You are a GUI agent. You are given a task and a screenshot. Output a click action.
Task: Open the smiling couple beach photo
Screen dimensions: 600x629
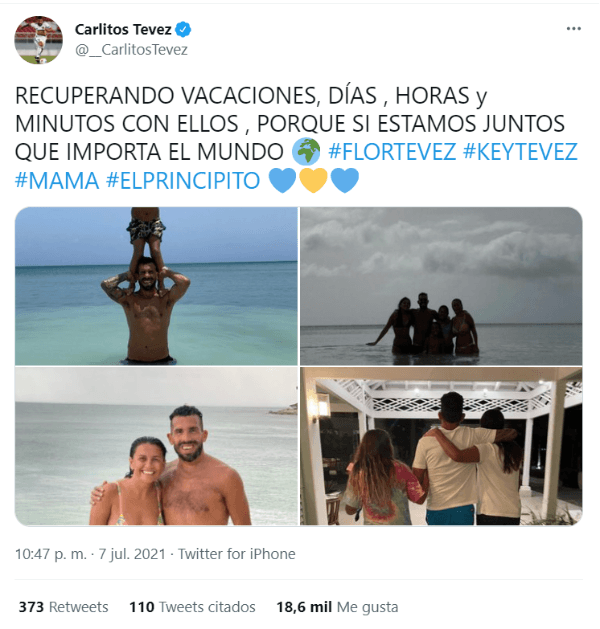click(156, 446)
